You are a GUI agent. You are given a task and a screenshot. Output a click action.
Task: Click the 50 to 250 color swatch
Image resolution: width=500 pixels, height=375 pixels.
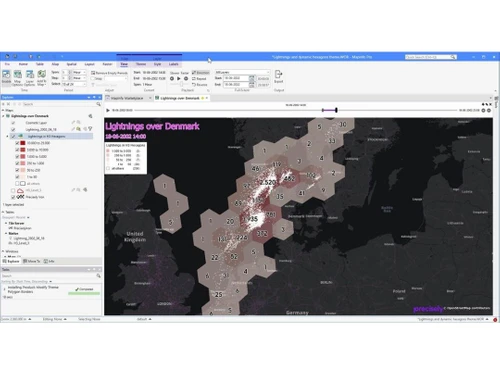pyautogui.click(x=23, y=170)
